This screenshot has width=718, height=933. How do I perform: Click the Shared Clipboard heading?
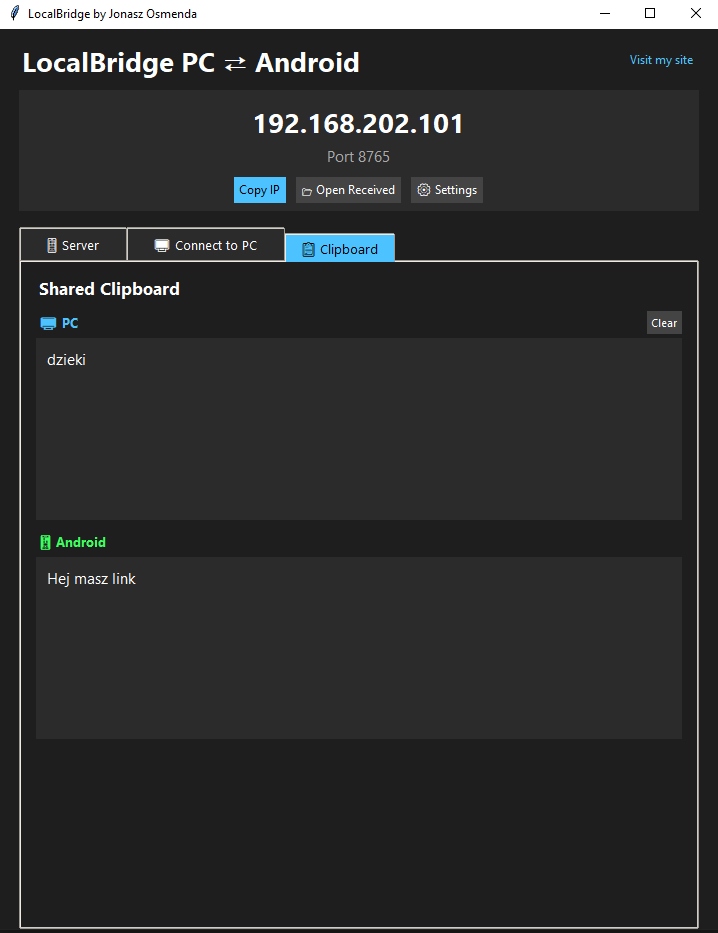pyautogui.click(x=109, y=289)
